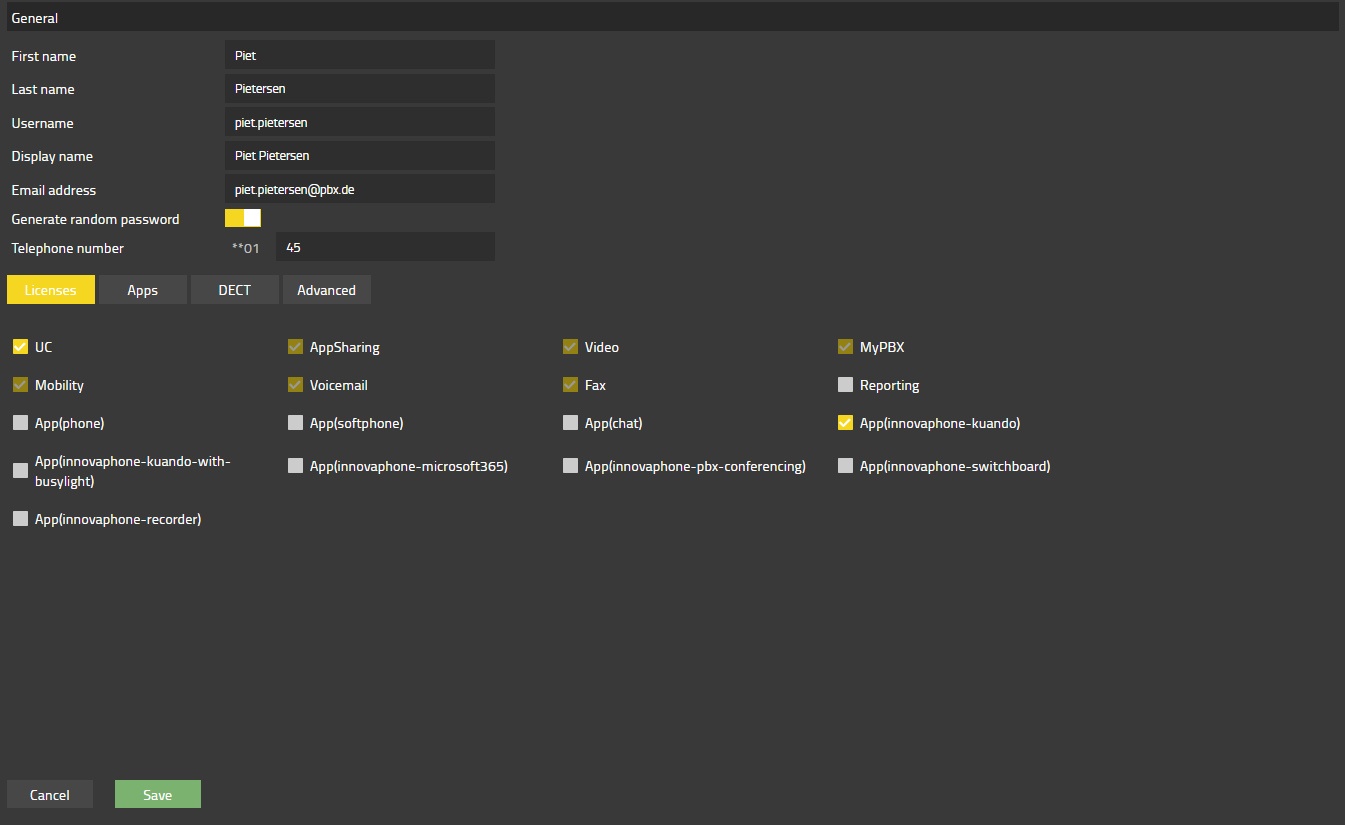The width and height of the screenshot is (1345, 825).
Task: Uncheck the App(innovaphone-kuando) checkbox
Action: point(845,423)
